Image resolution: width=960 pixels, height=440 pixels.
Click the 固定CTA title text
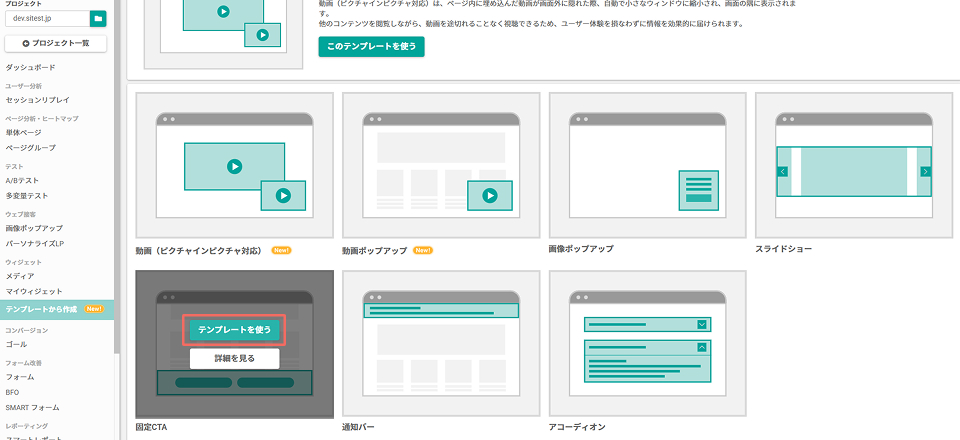coord(151,427)
